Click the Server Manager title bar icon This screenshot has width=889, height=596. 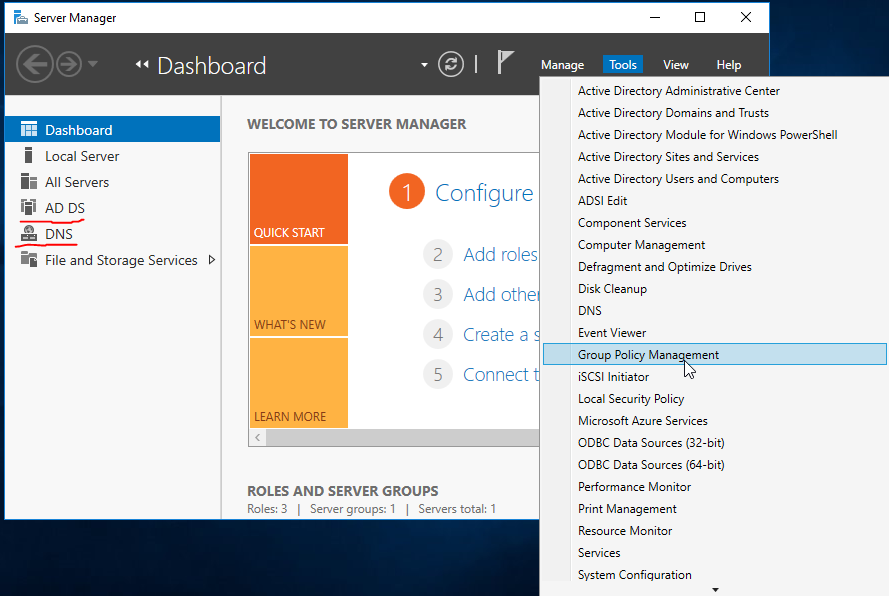[21, 18]
